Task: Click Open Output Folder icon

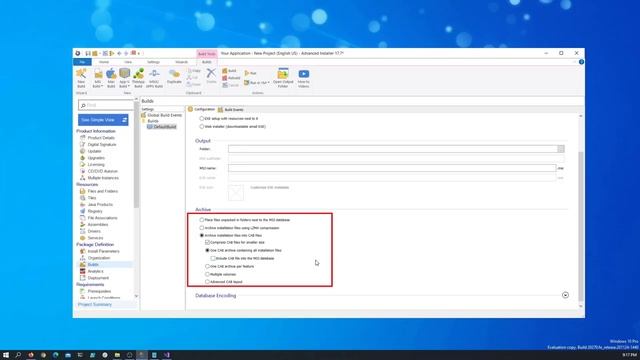Action: [283, 78]
